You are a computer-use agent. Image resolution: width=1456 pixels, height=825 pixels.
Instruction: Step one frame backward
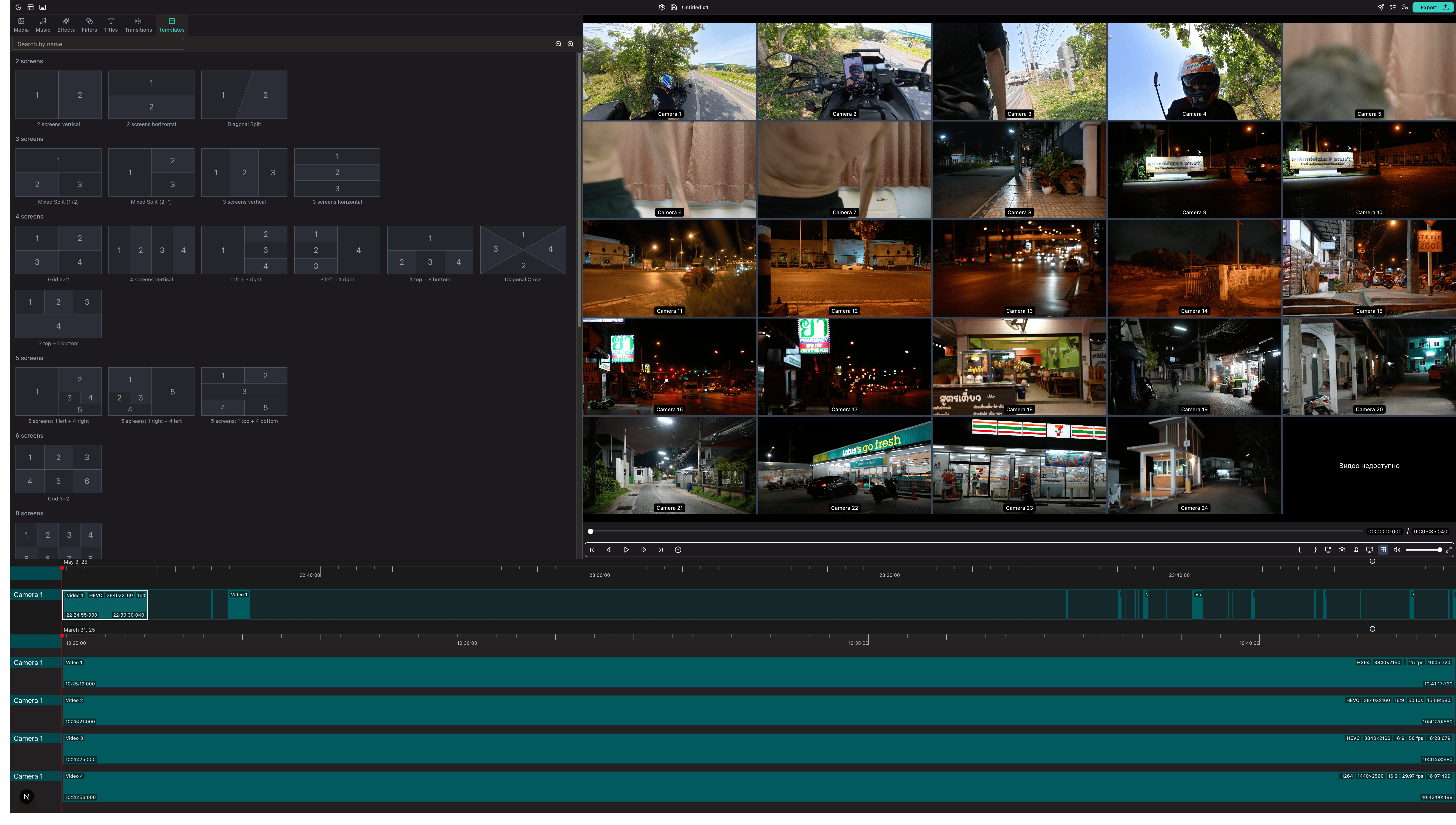tap(609, 550)
